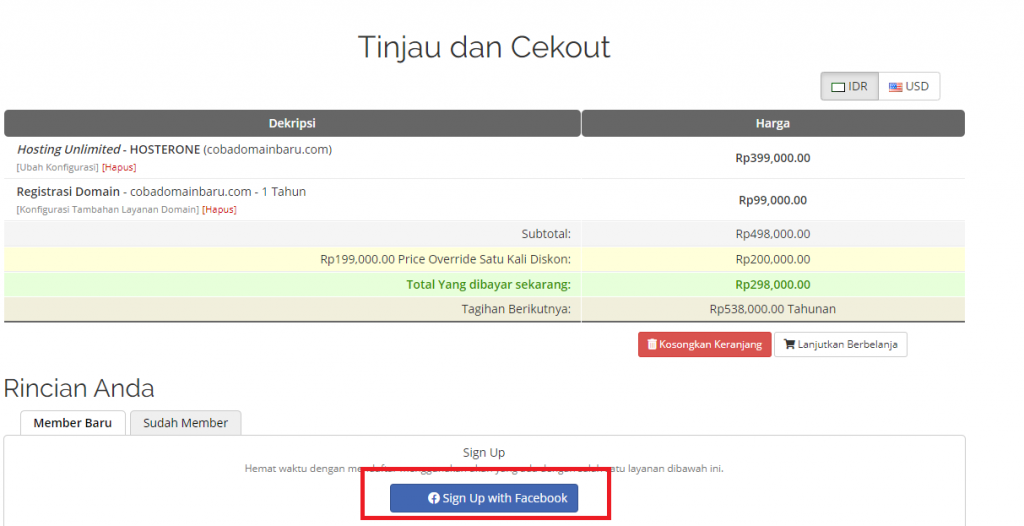Click the Sign Up section title
The image size is (1024, 526).
(x=484, y=452)
